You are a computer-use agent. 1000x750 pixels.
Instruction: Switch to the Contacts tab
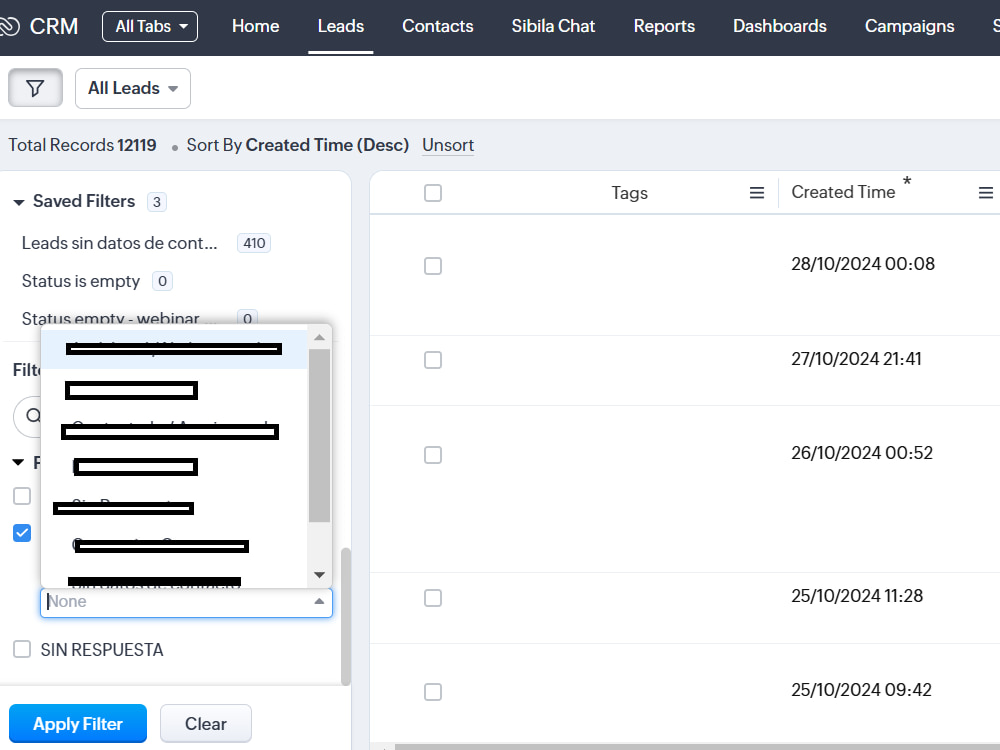437,26
